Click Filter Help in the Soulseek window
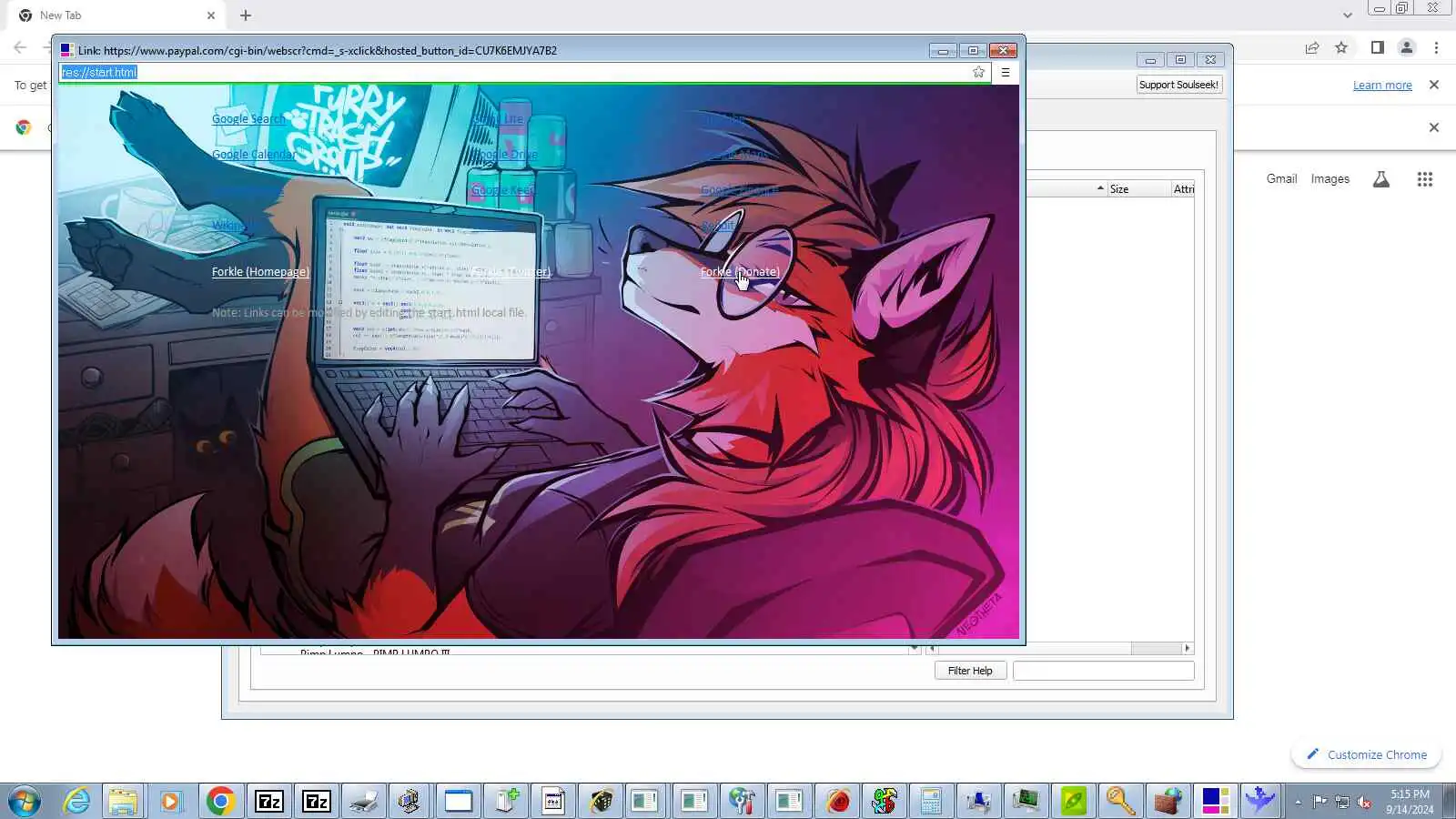This screenshot has width=1456, height=819. 970,671
